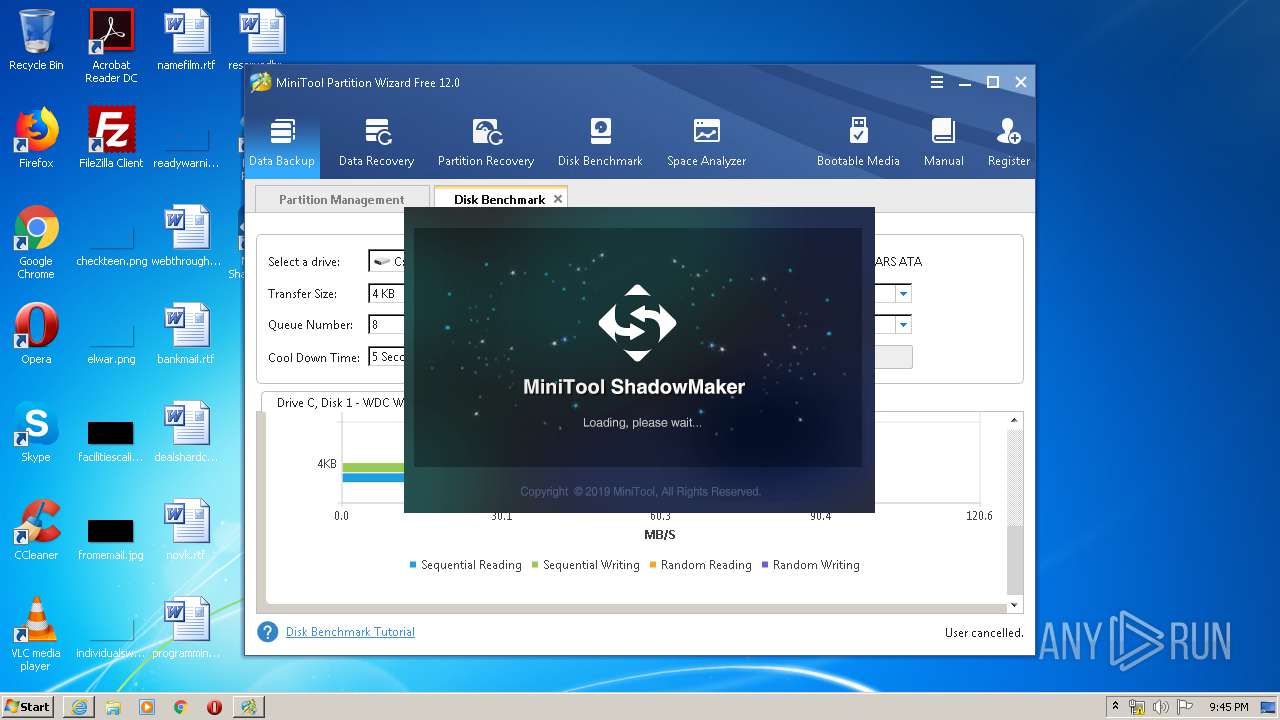Click the Windows Start button

point(28,706)
